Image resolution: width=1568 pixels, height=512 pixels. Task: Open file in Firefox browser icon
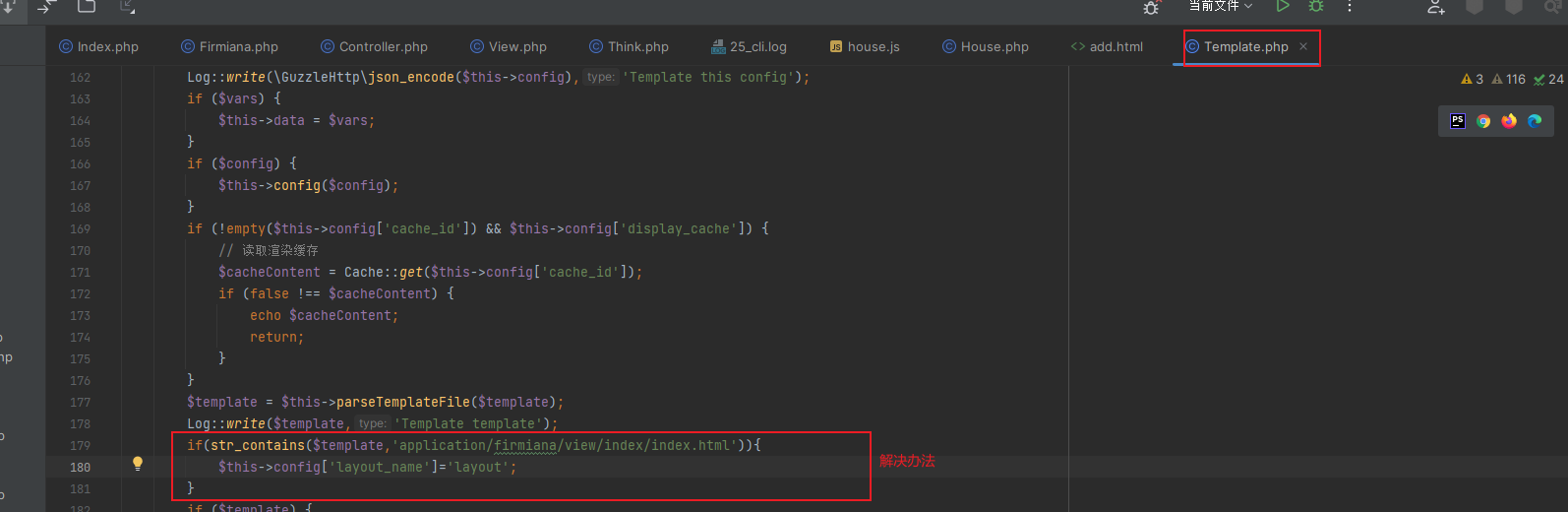click(x=1509, y=121)
